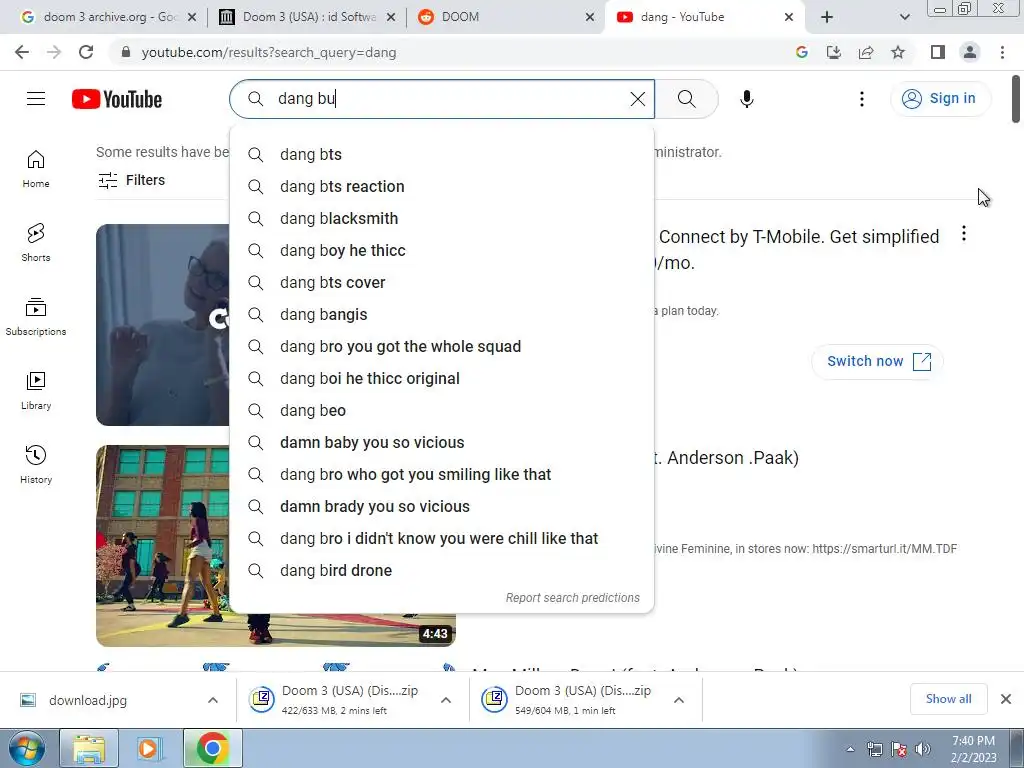1024x768 pixels.
Task: Click the browser forward arrow
Action: (x=54, y=52)
